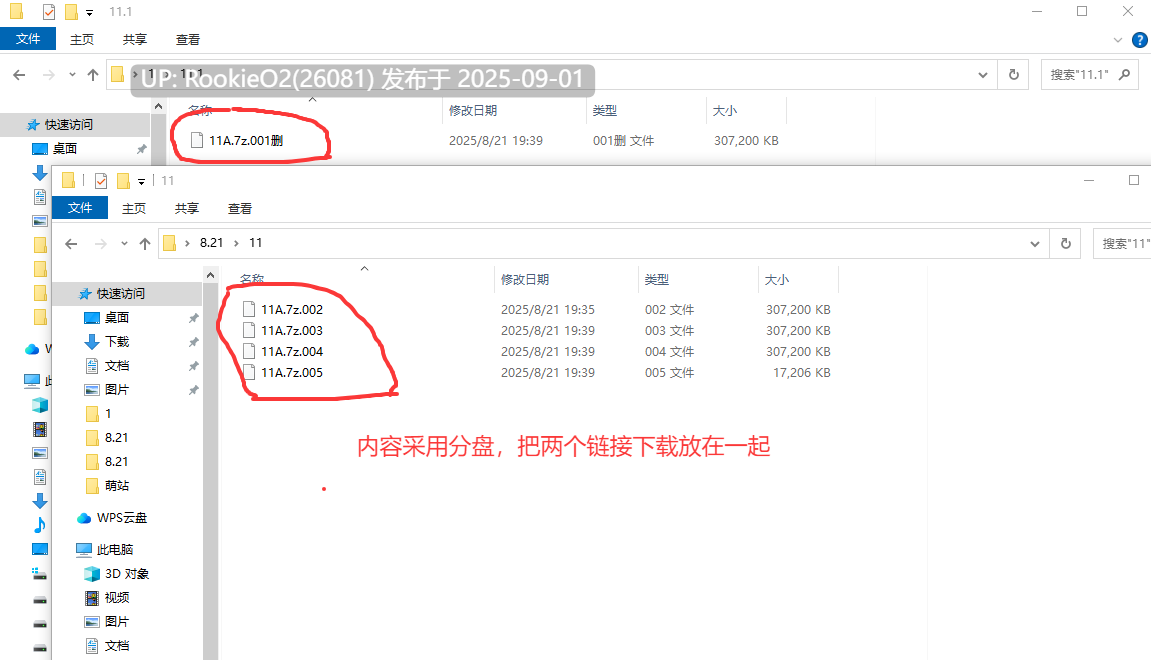
Task: Open address history dropdown in the 11 window
Action: [1035, 244]
